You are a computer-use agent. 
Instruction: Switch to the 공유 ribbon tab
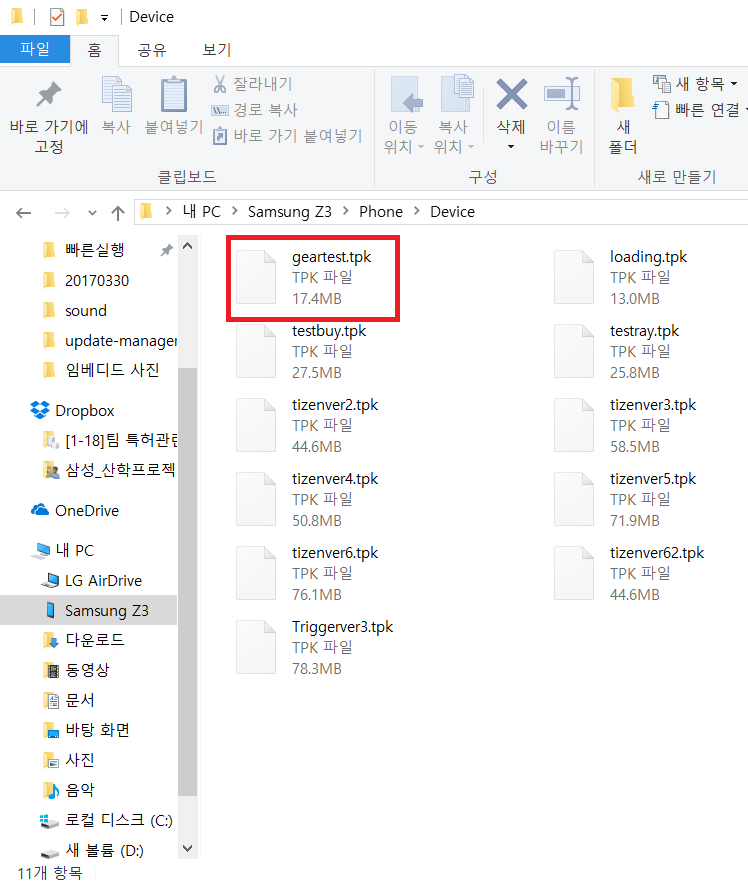pos(152,50)
